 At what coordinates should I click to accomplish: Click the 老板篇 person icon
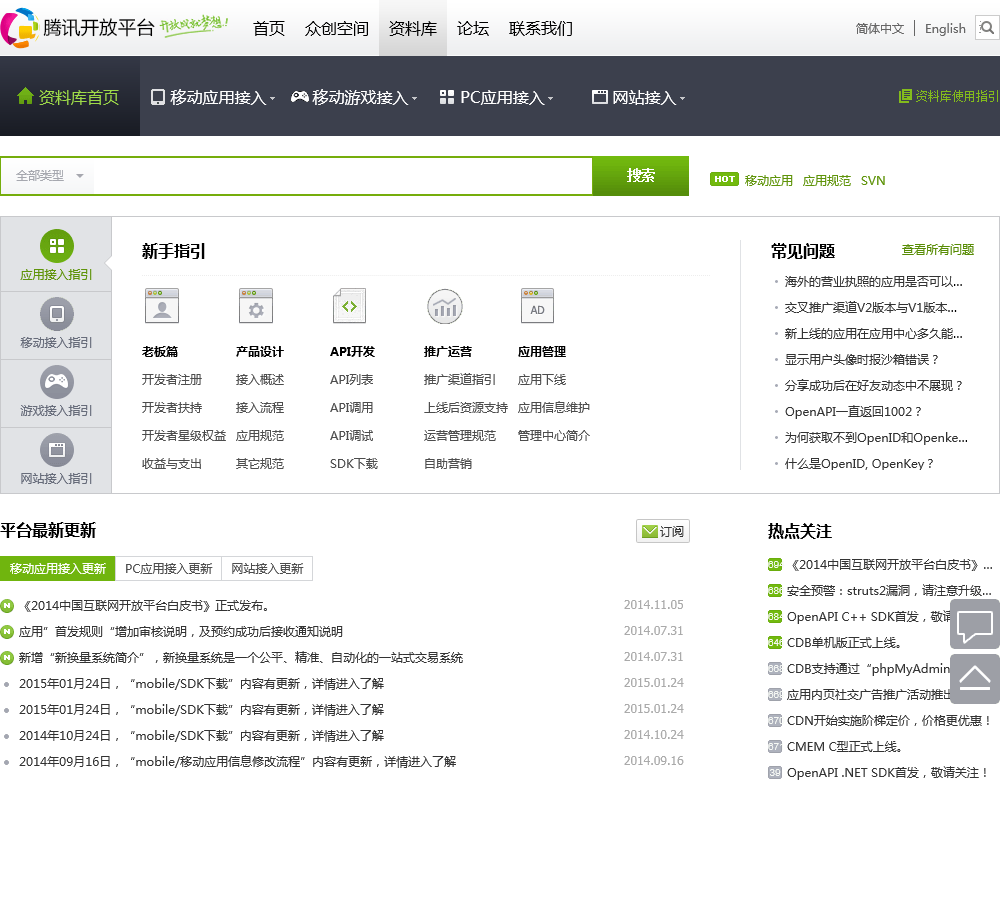tap(162, 306)
